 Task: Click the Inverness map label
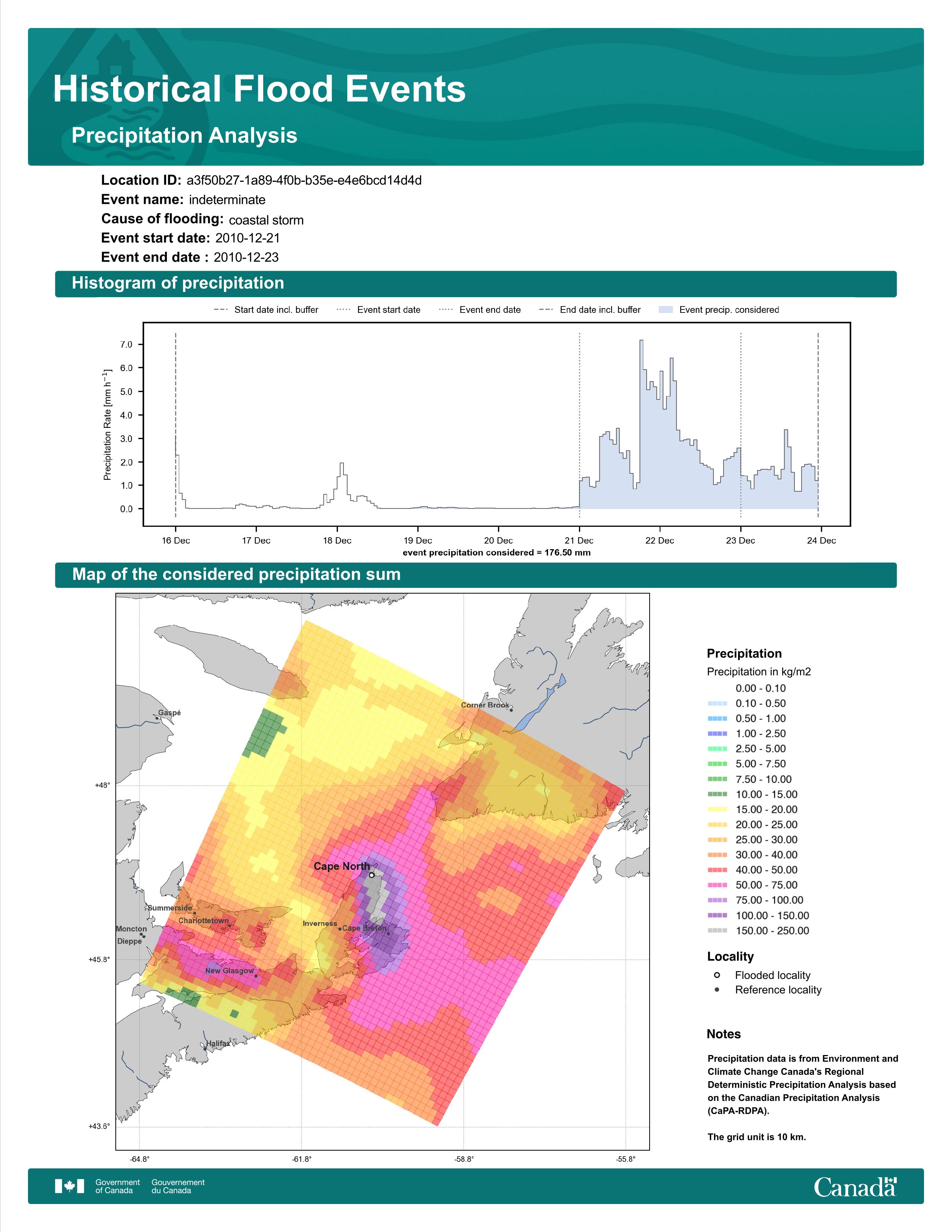coord(320,923)
